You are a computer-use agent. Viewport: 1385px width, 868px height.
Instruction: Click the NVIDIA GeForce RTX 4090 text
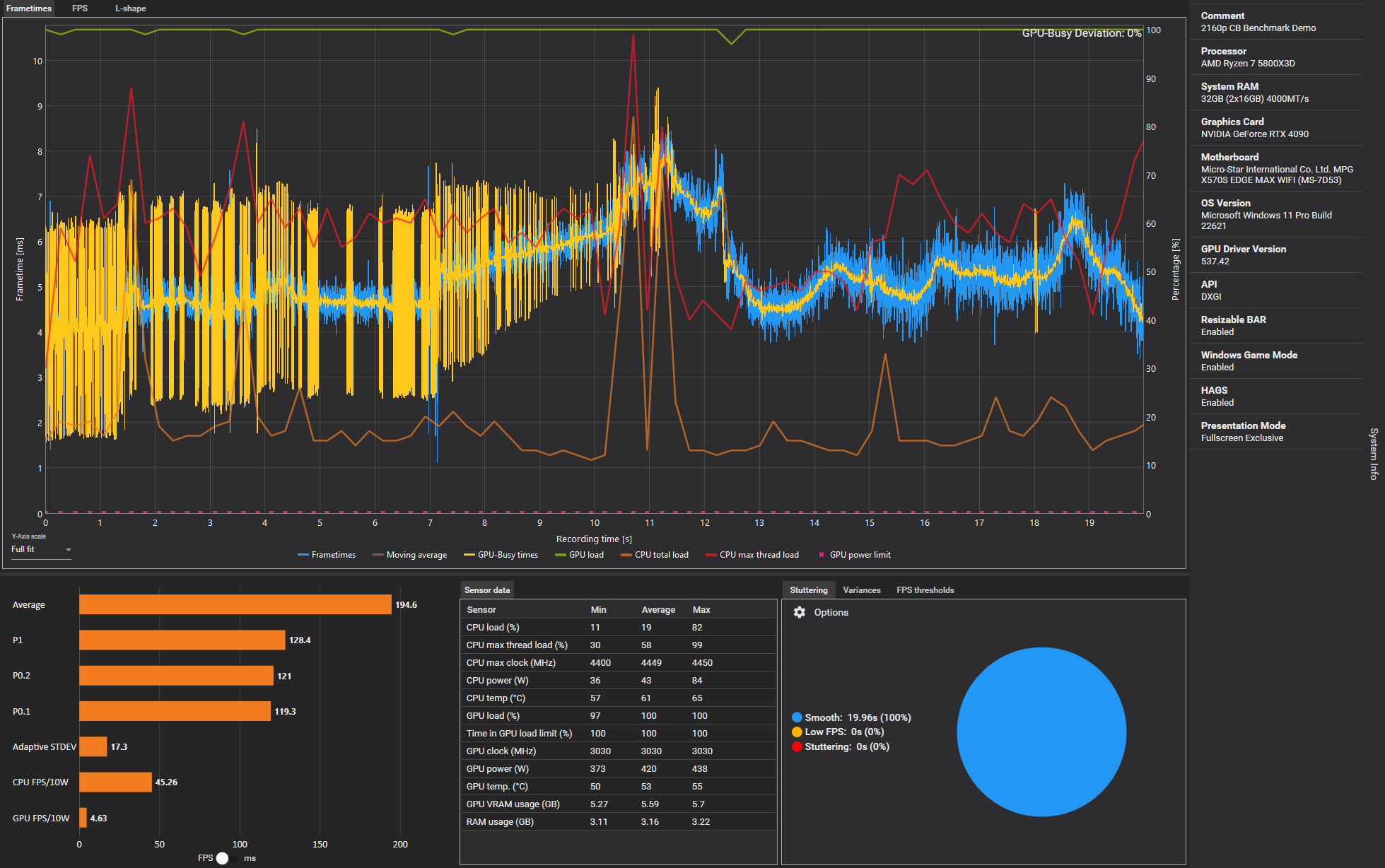click(x=1255, y=134)
